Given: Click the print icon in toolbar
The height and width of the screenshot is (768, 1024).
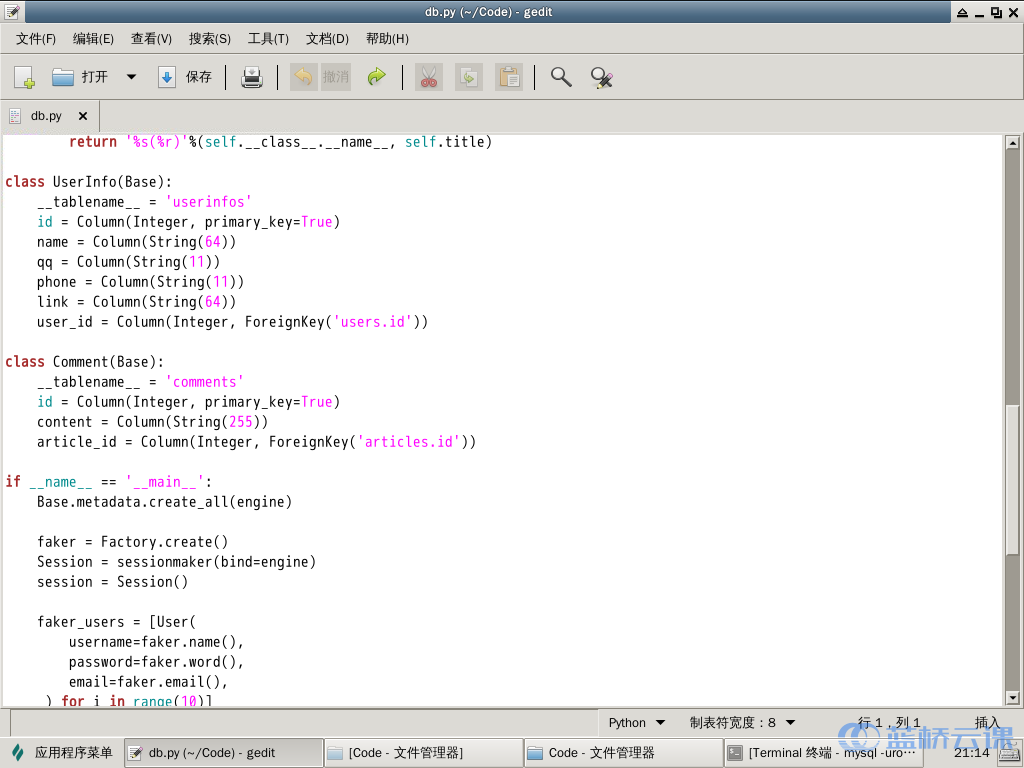Looking at the screenshot, I should click(x=252, y=77).
